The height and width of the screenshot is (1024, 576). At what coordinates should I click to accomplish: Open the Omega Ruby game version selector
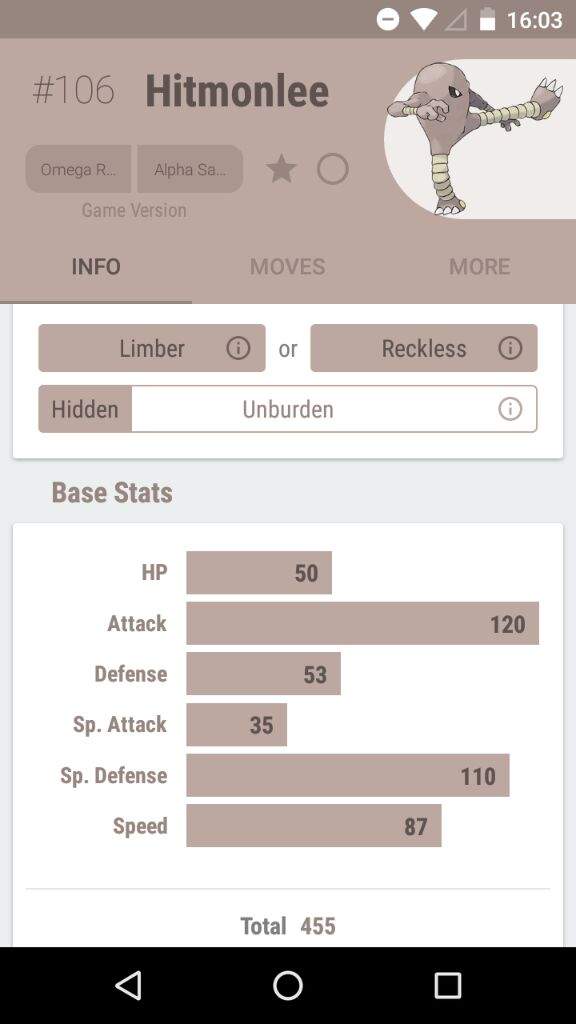tap(78, 169)
